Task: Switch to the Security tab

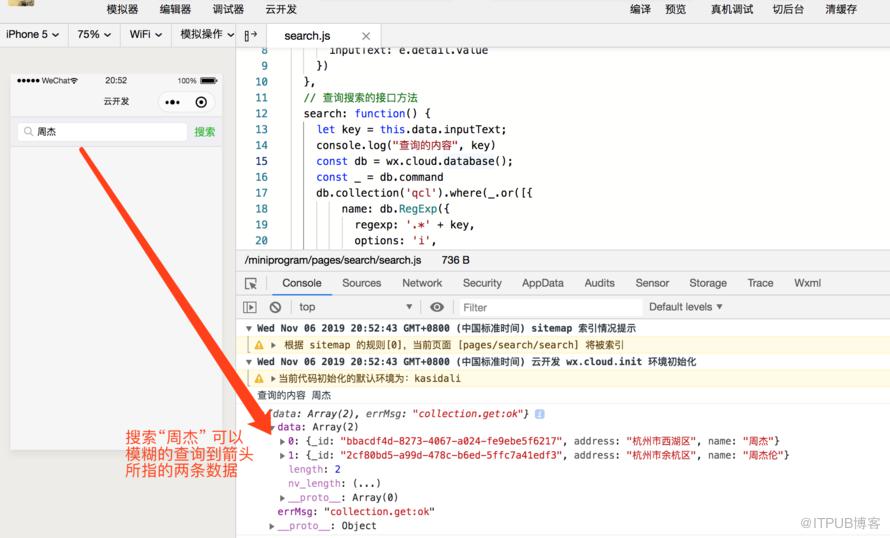Action: pyautogui.click(x=482, y=283)
